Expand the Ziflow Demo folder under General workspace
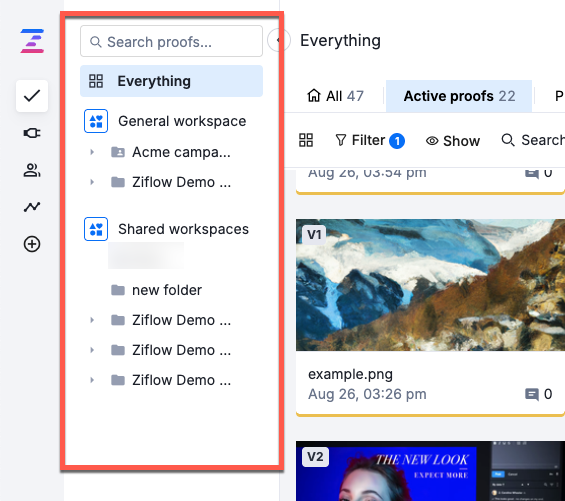The height and width of the screenshot is (501, 565). [x=92, y=182]
